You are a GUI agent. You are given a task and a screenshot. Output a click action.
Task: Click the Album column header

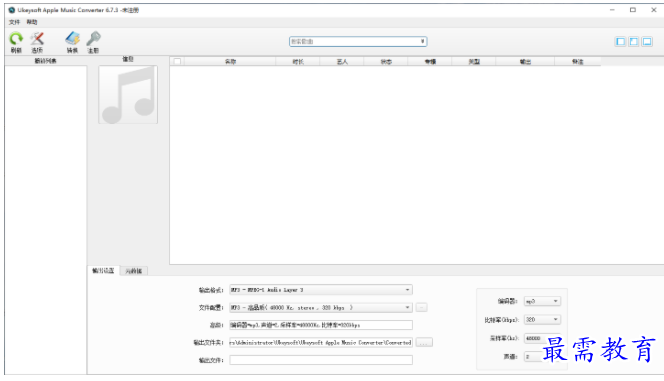430,61
